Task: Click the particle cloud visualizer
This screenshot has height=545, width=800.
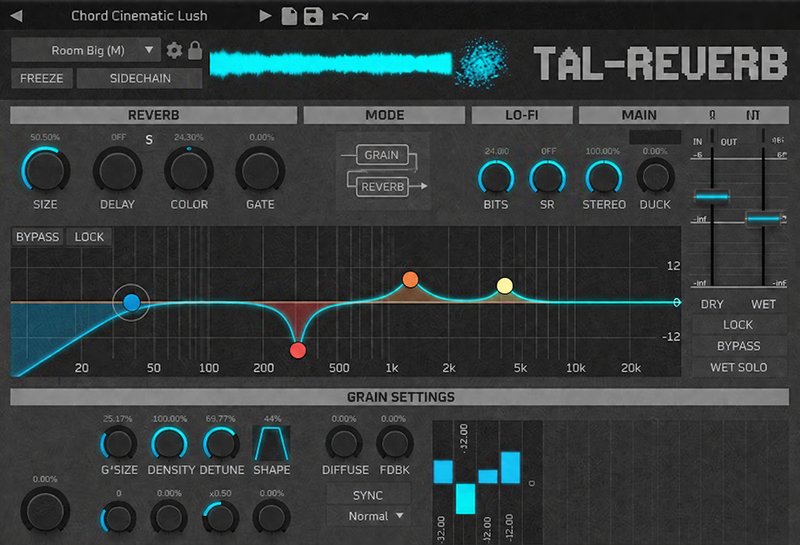Action: [x=482, y=62]
